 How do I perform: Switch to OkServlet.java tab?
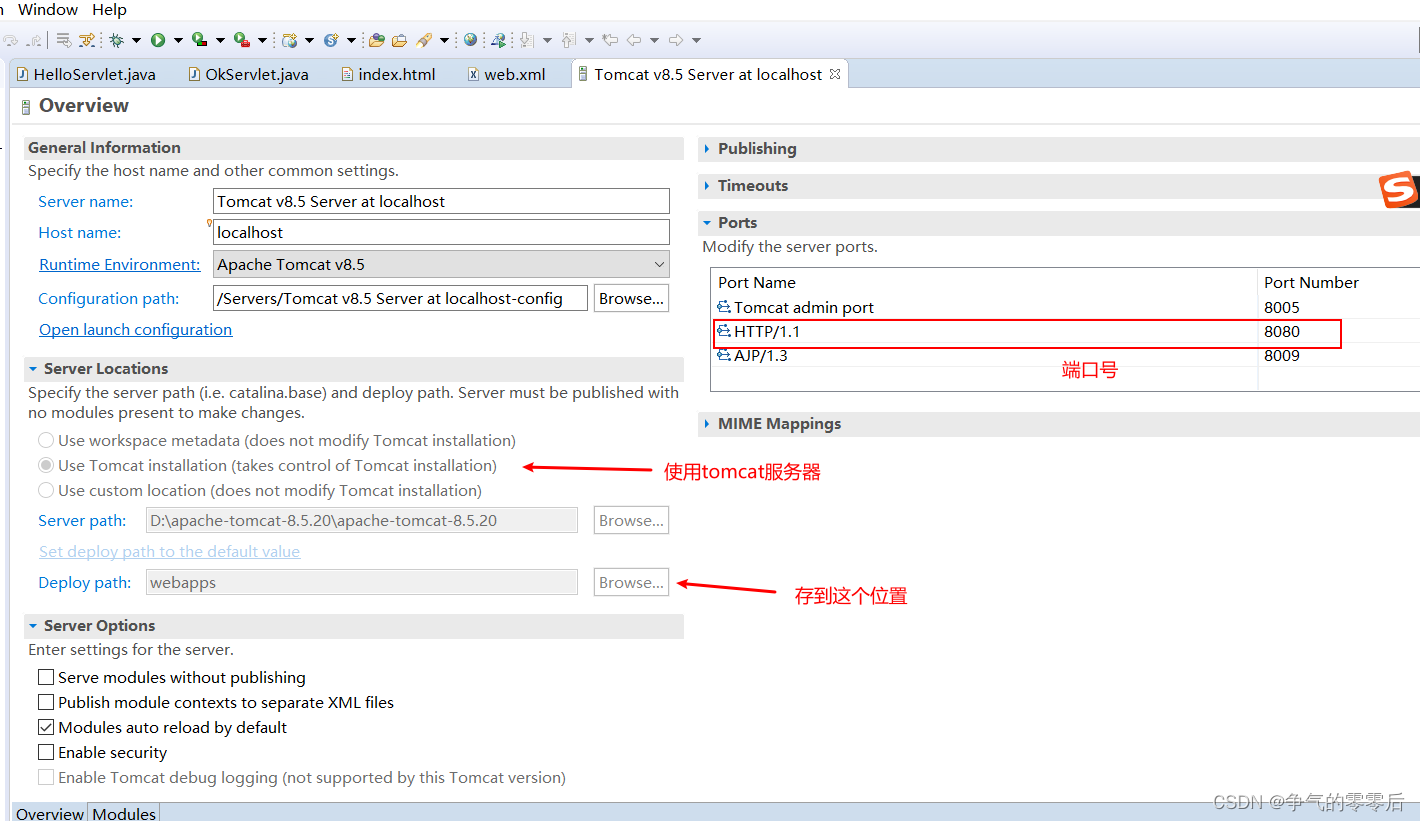[249, 74]
